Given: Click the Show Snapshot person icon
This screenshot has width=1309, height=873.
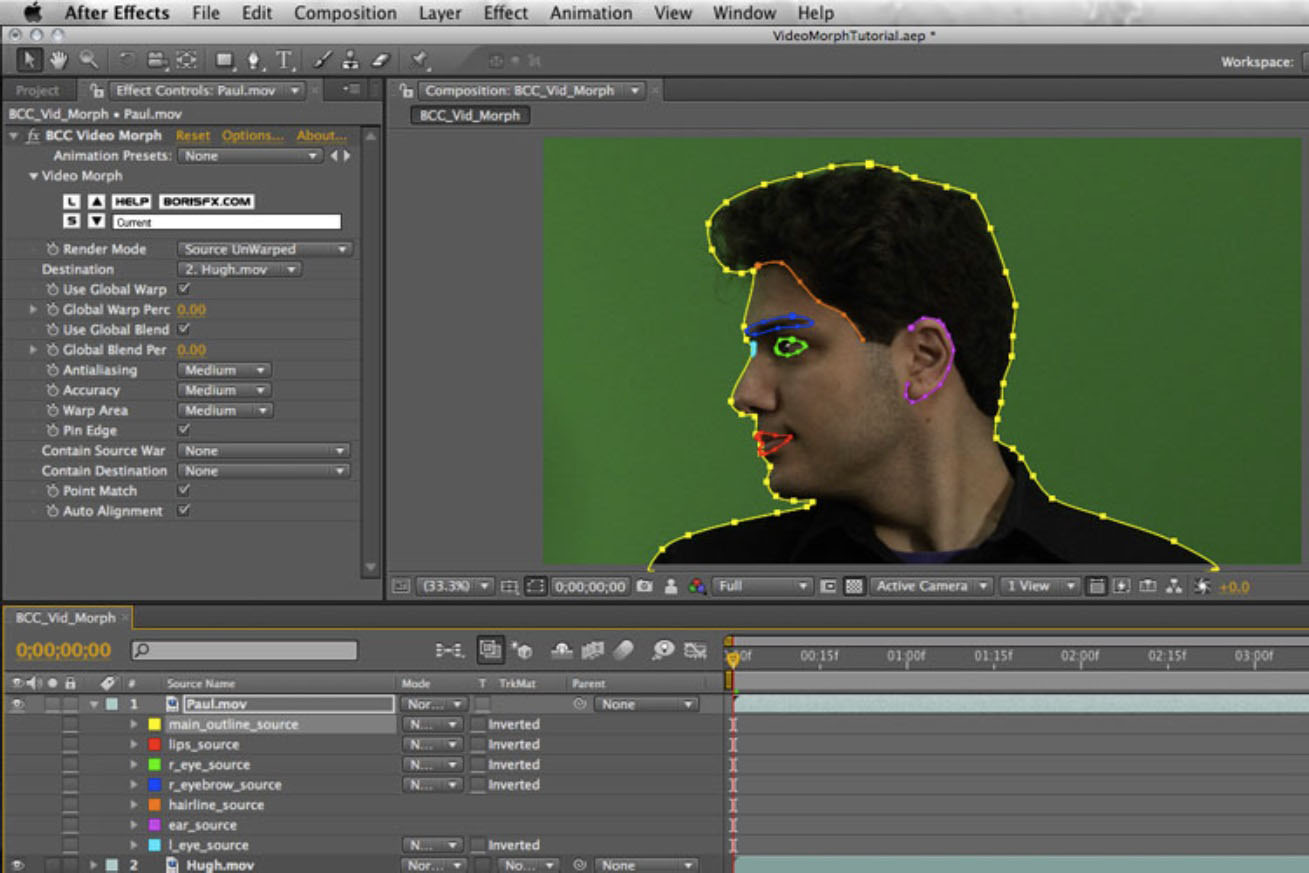Looking at the screenshot, I should pos(671,587).
